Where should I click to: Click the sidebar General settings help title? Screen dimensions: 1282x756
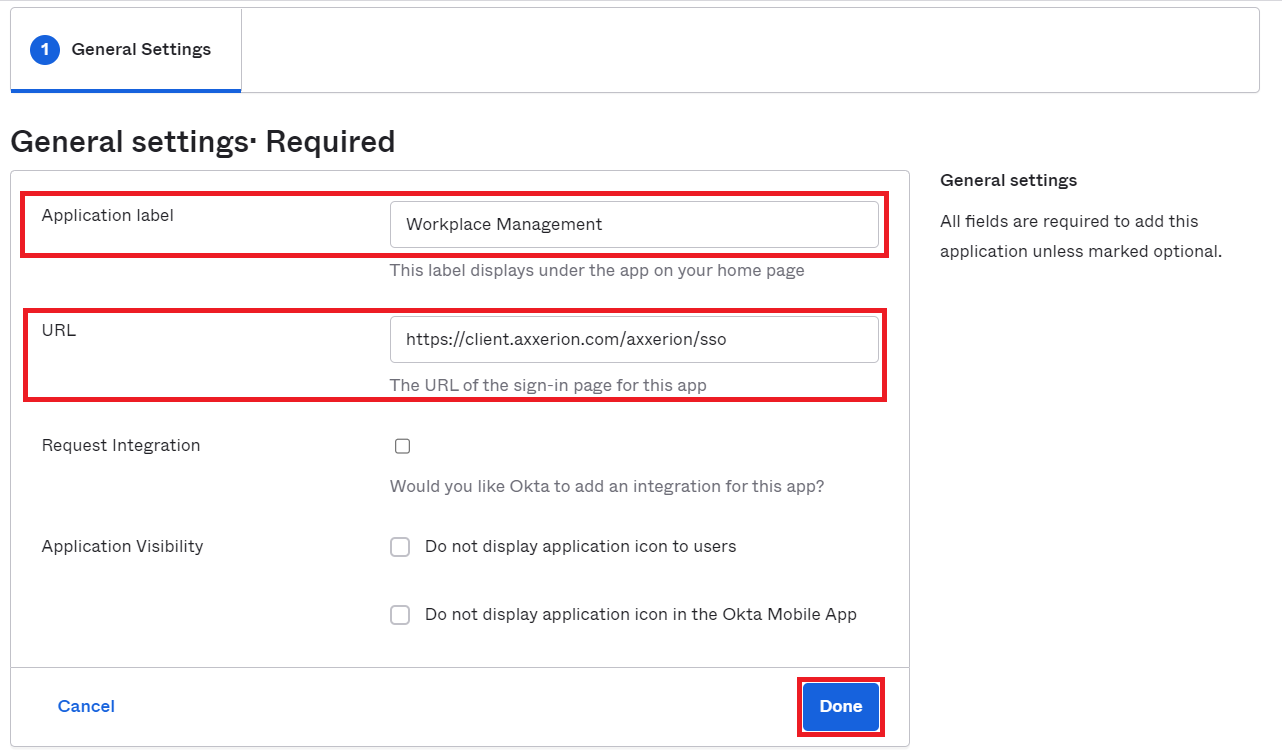click(1009, 181)
